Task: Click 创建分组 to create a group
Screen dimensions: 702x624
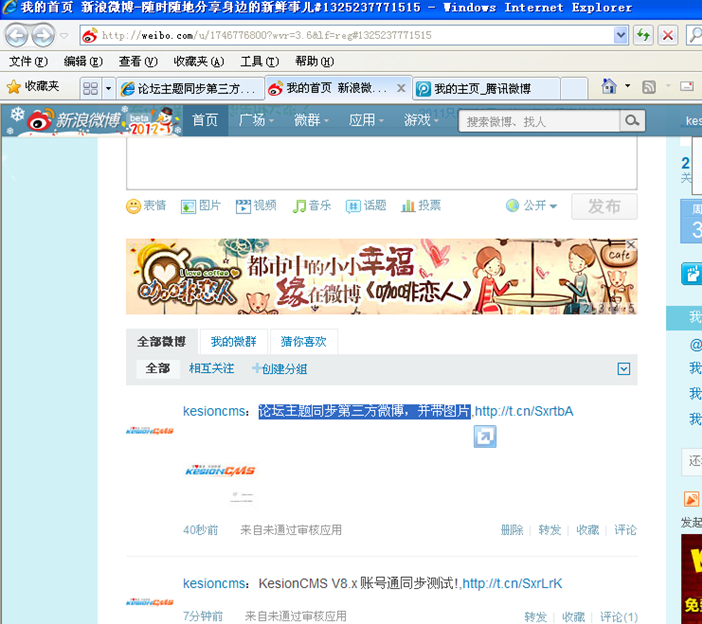Action: pyautogui.click(x=279, y=369)
